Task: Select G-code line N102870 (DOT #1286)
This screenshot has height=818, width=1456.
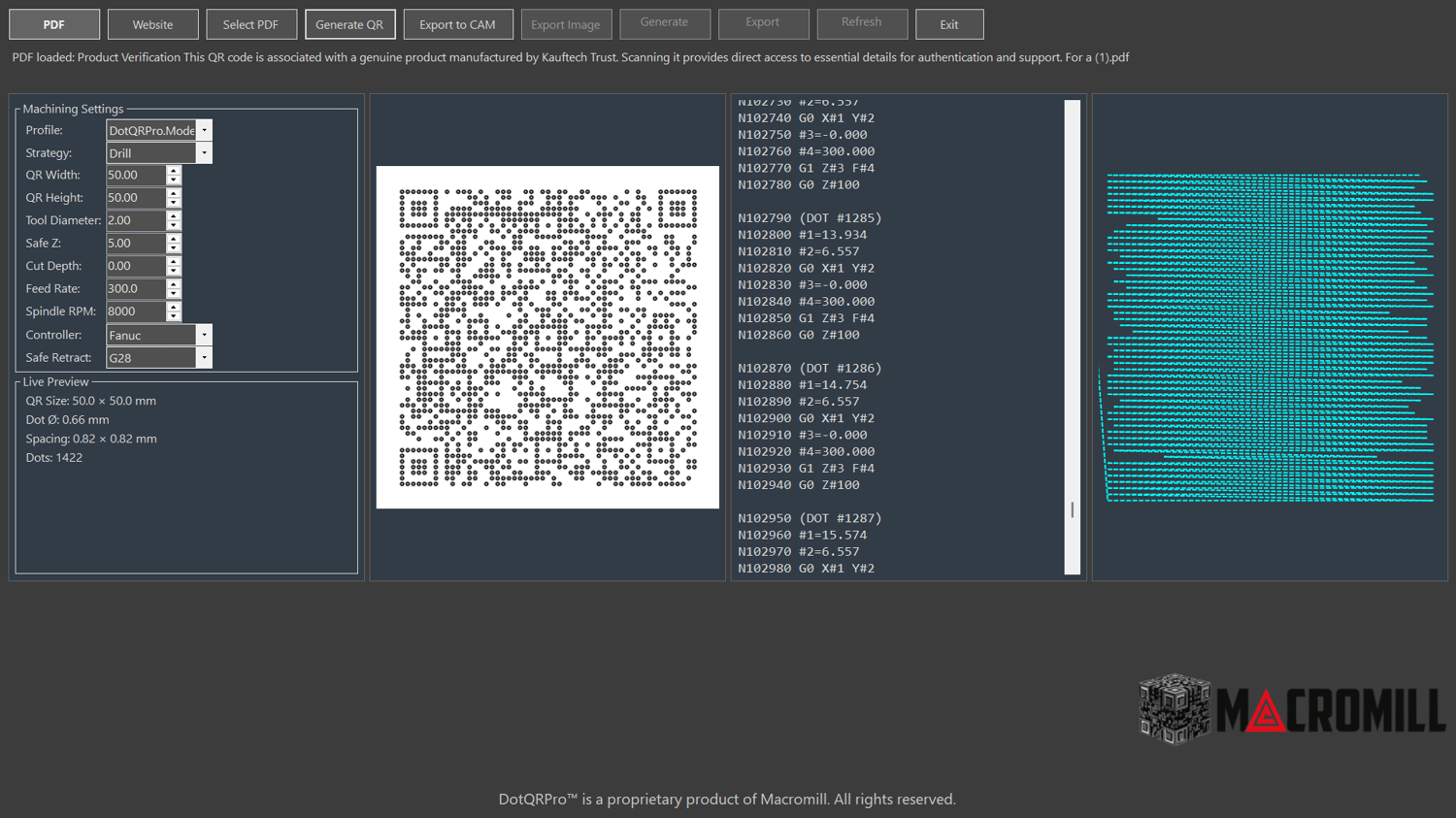Action: (x=810, y=369)
